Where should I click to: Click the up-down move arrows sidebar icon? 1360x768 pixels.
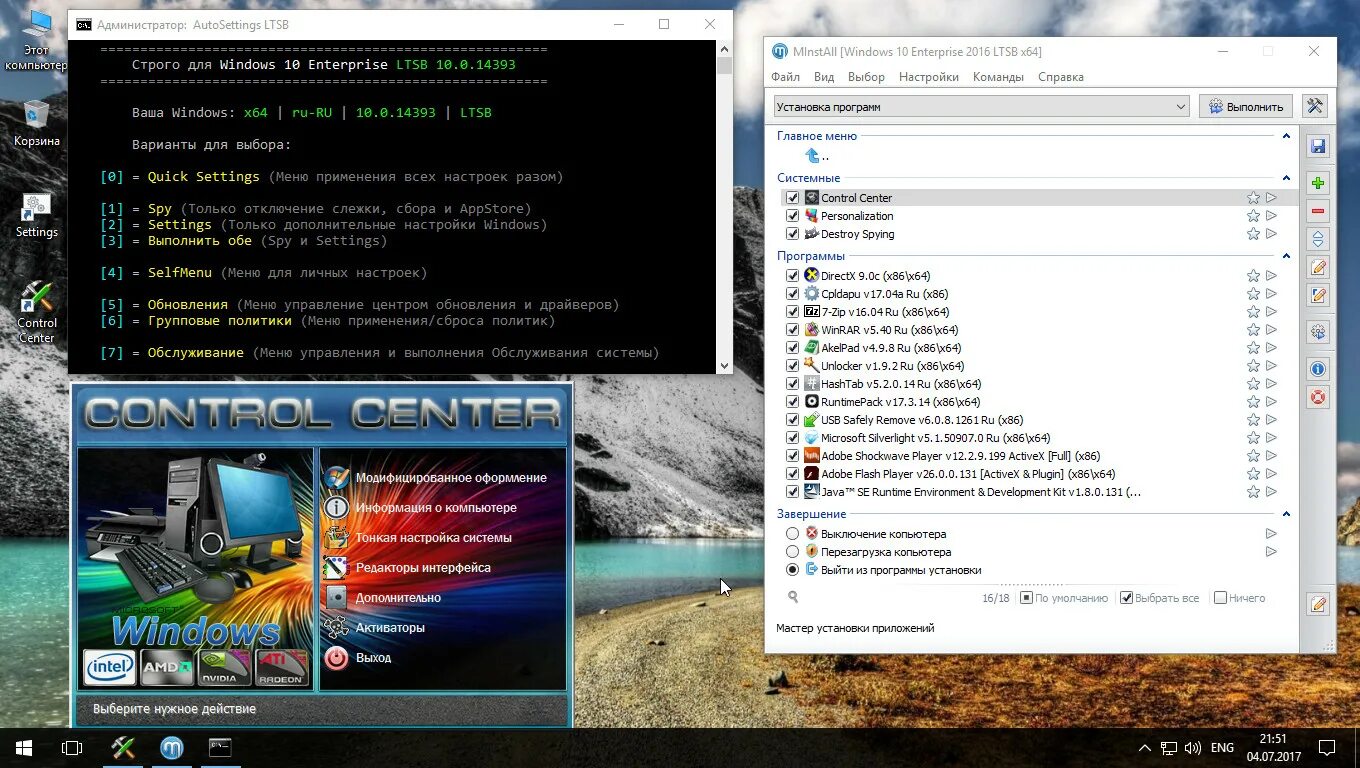coord(1318,239)
